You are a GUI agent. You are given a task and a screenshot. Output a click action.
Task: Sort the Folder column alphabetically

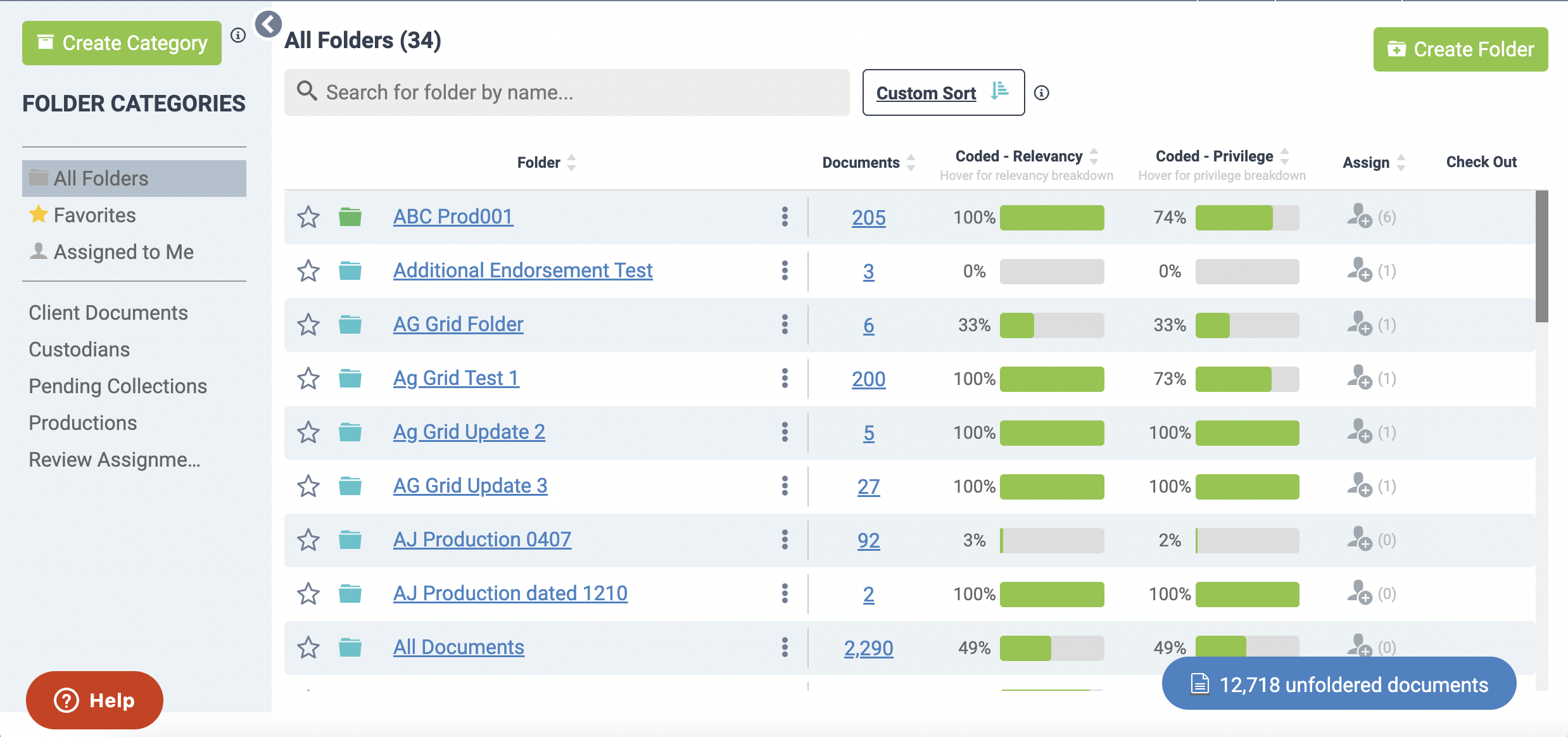[x=571, y=162]
